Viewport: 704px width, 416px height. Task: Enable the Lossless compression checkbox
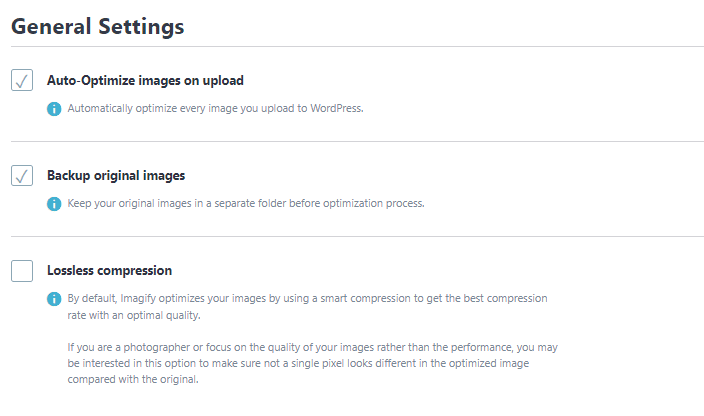(22, 271)
